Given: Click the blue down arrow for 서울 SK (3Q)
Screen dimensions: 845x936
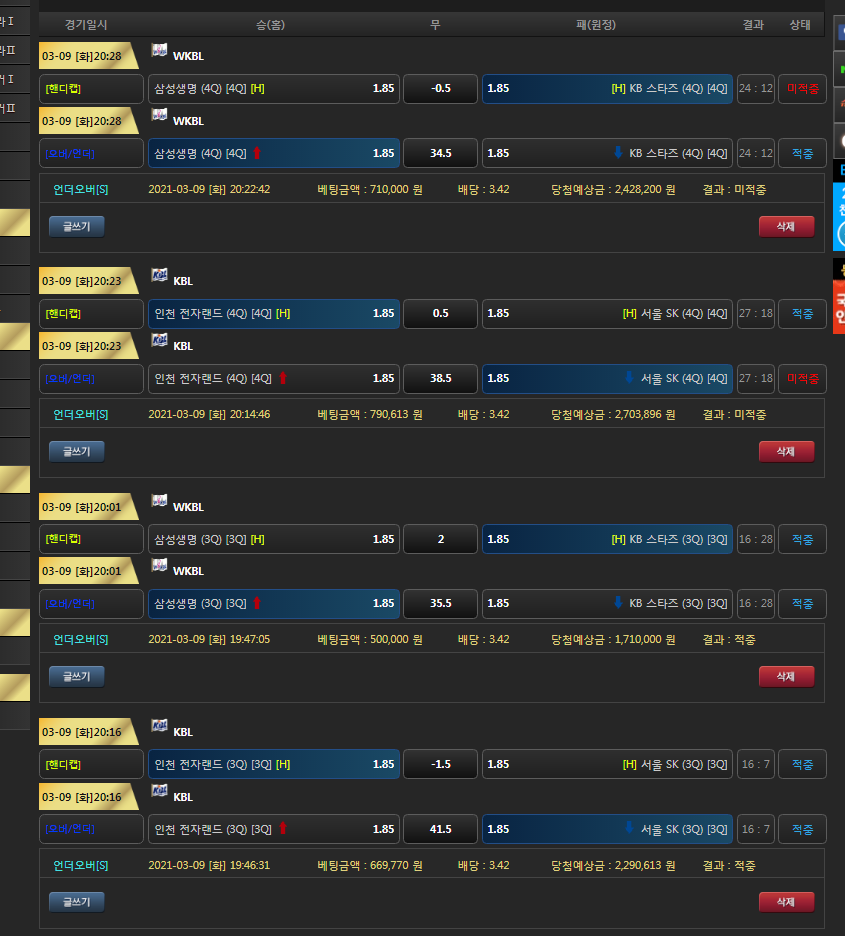Looking at the screenshot, I should [629, 828].
